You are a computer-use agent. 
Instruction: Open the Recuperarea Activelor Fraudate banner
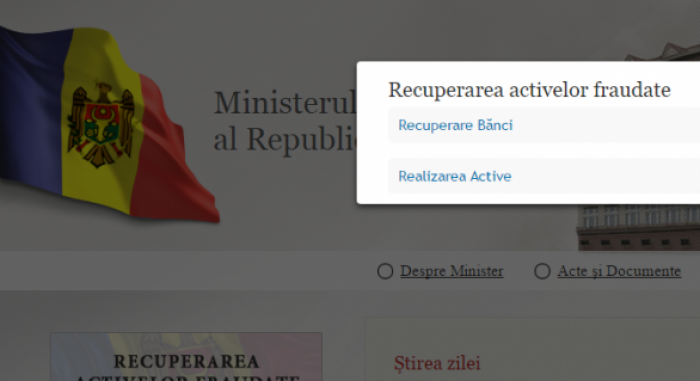pyautogui.click(x=186, y=357)
